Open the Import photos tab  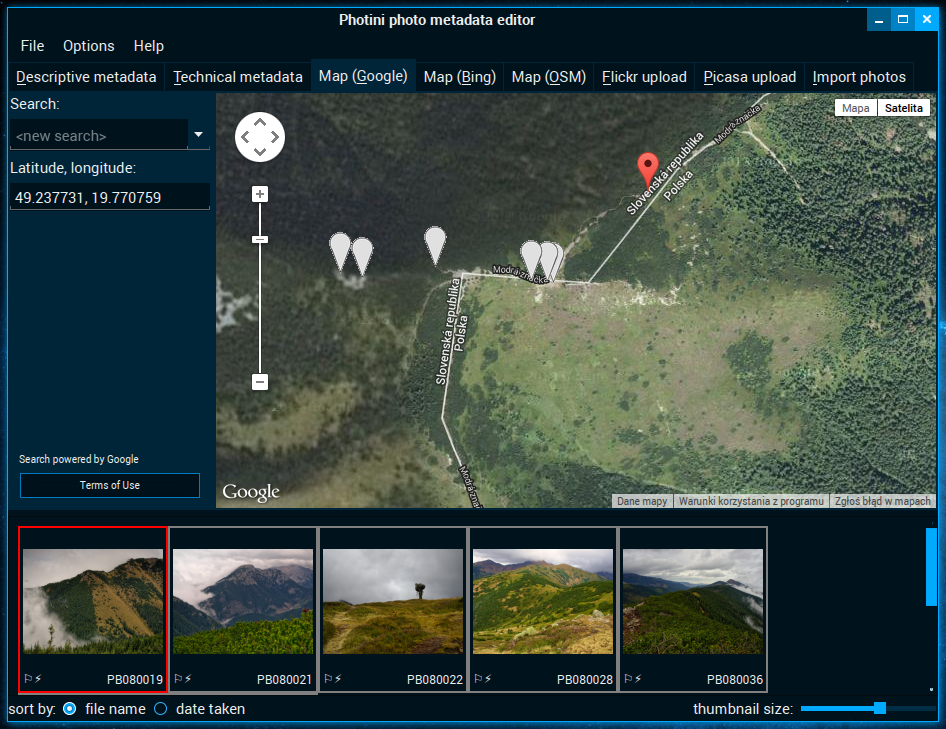tap(859, 77)
